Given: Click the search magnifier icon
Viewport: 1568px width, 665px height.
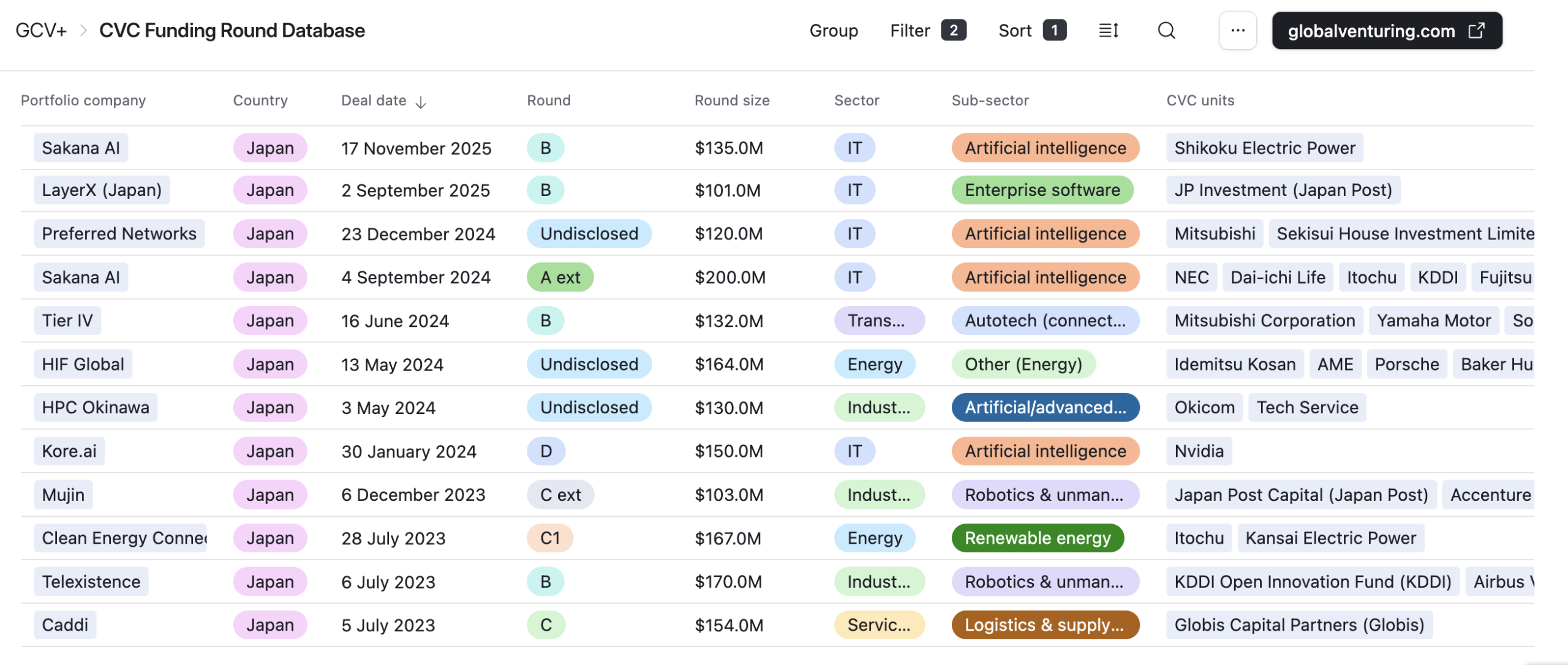Looking at the screenshot, I should pyautogui.click(x=1166, y=31).
